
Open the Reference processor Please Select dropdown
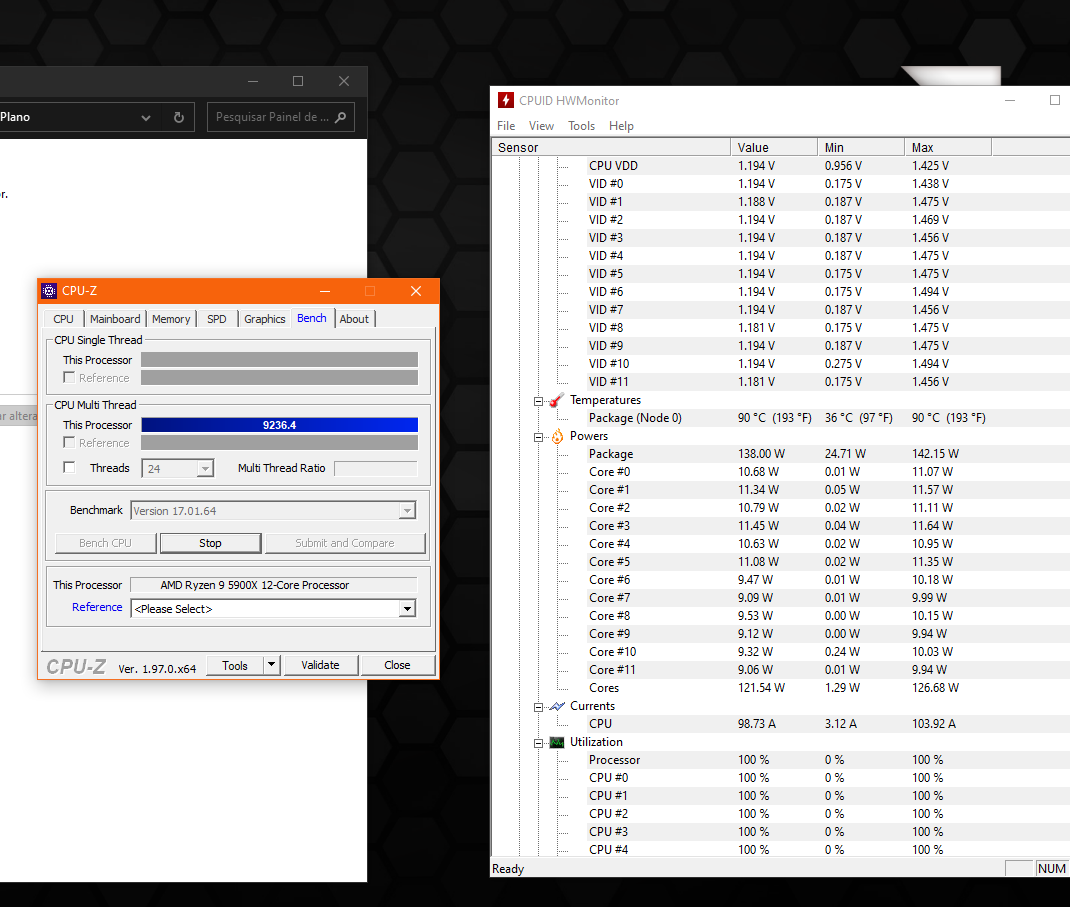click(407, 609)
